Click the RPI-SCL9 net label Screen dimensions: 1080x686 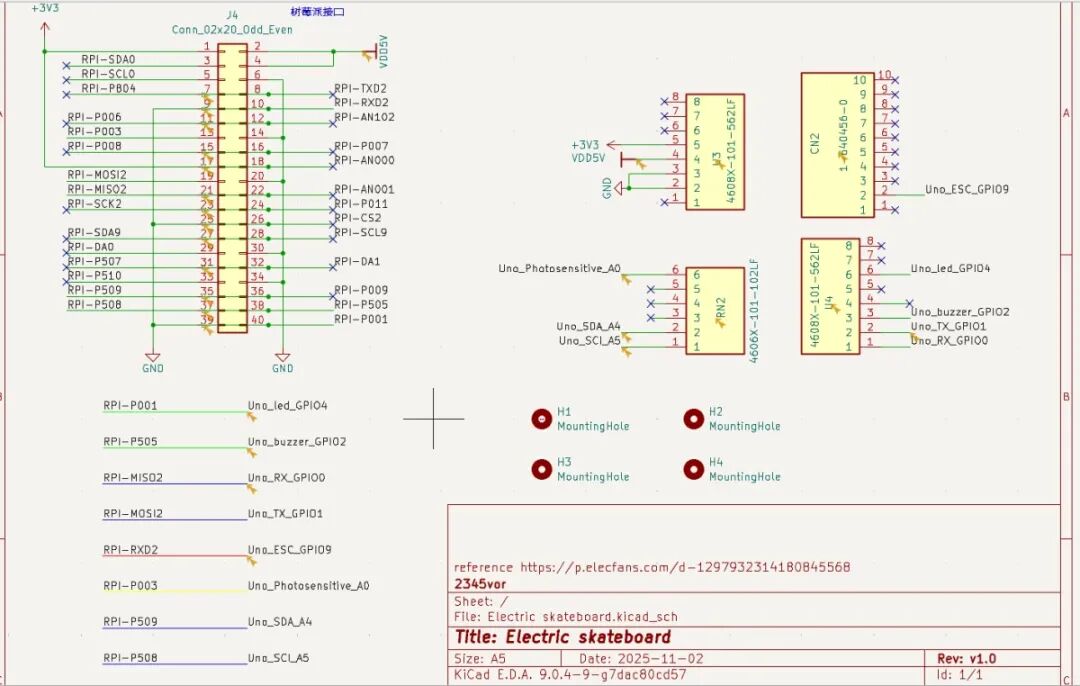[362, 233]
